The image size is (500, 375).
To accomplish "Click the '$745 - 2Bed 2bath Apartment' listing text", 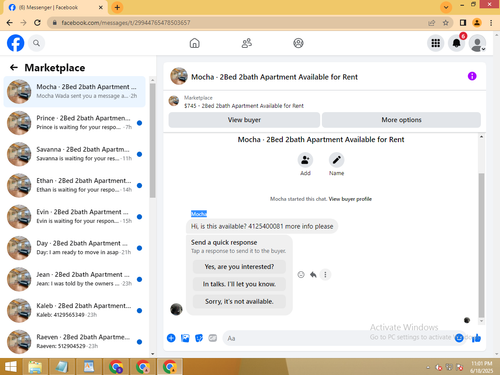I will [244, 106].
